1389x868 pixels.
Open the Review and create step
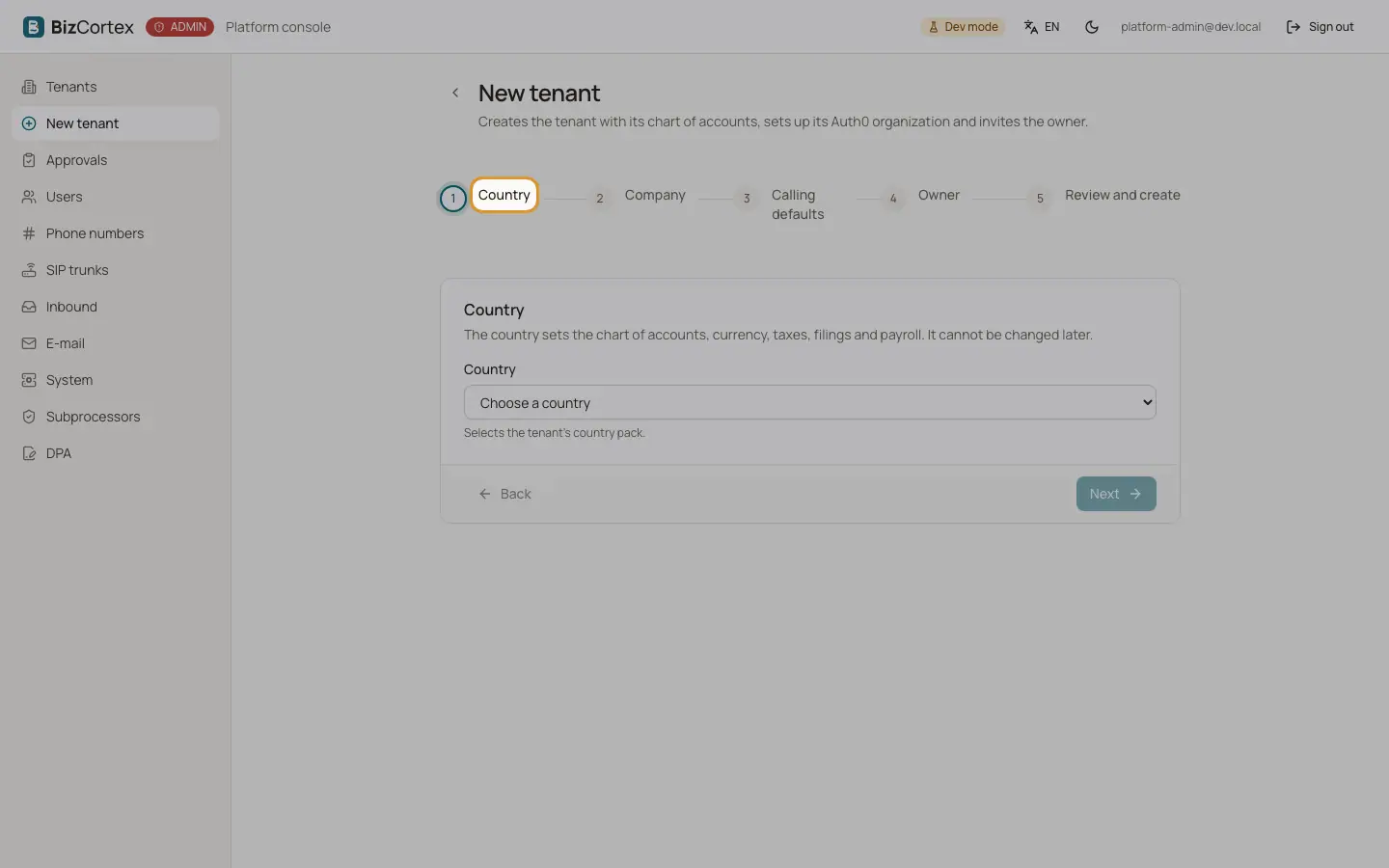coord(1123,195)
